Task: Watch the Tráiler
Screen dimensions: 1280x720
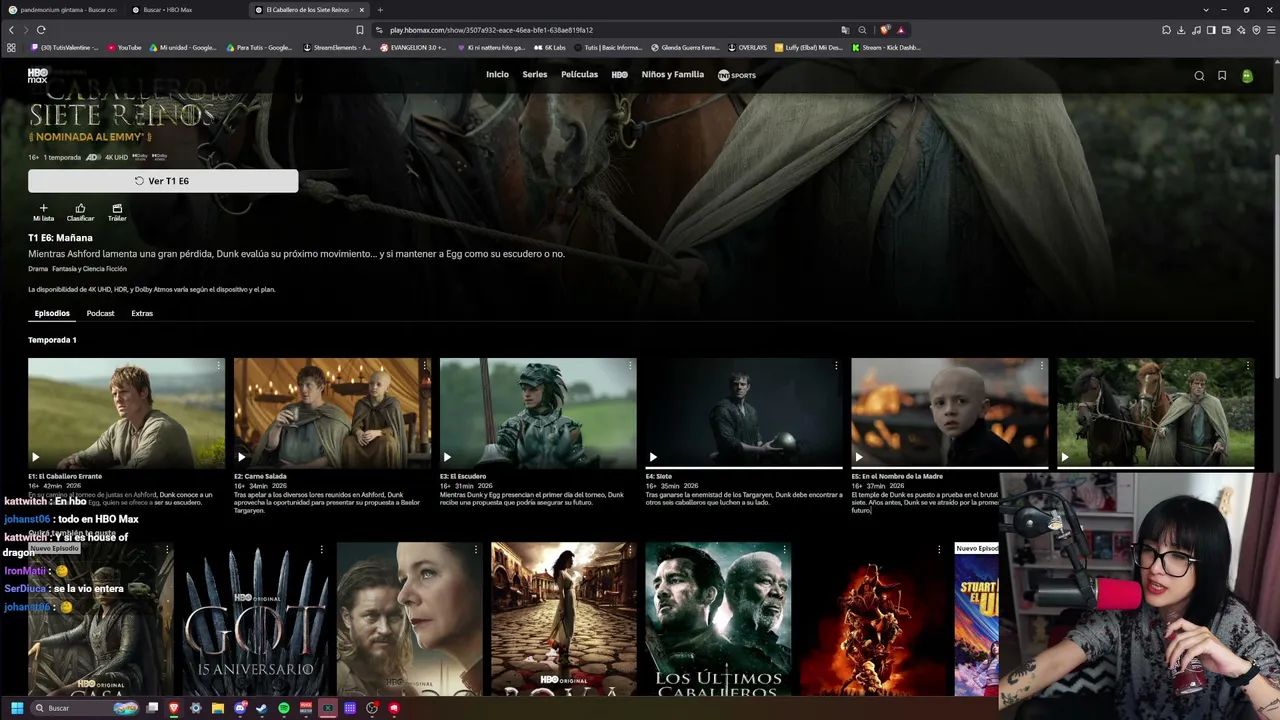Action: point(117,212)
